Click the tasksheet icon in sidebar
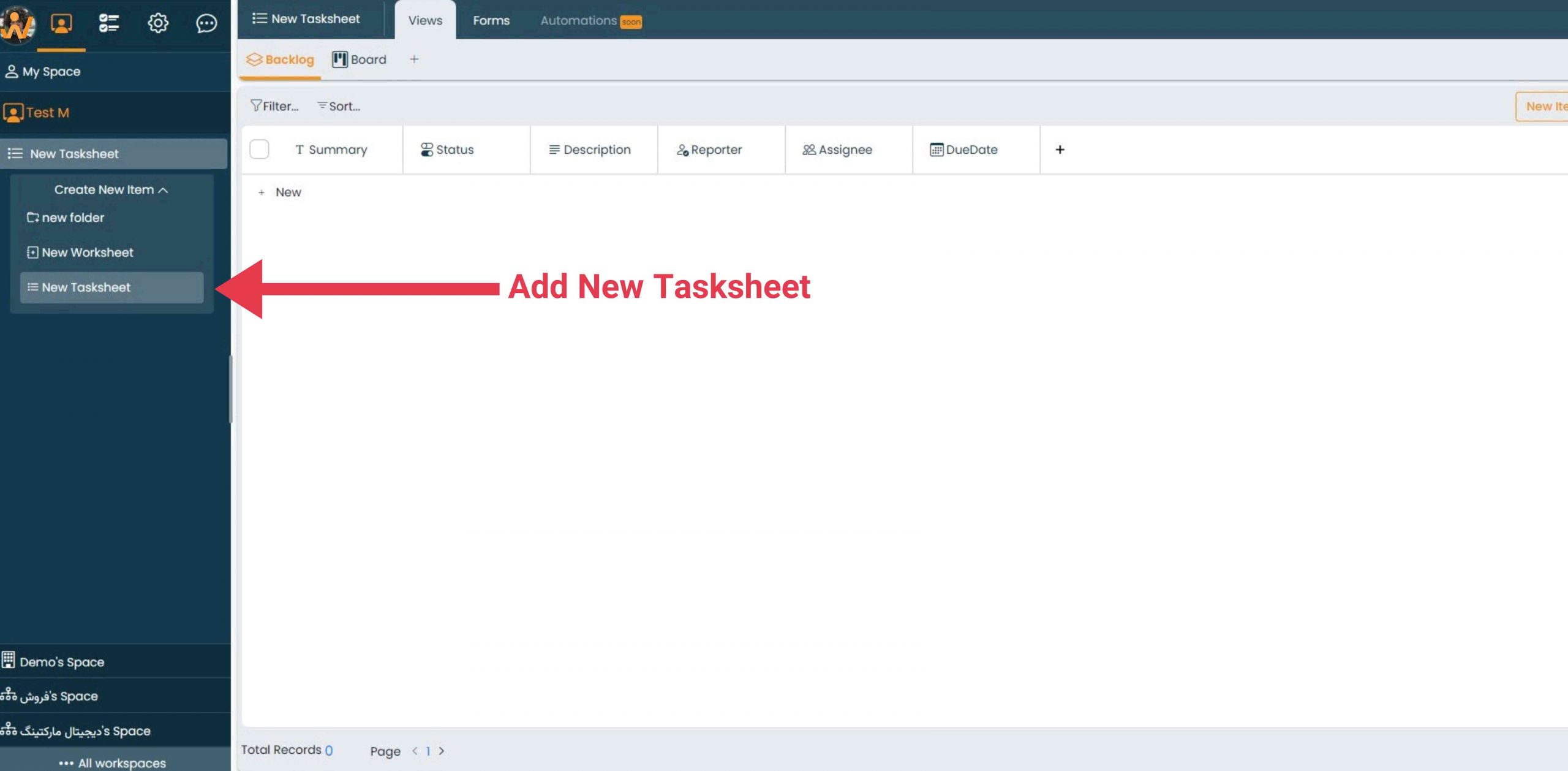Image resolution: width=1568 pixels, height=771 pixels. (x=30, y=287)
